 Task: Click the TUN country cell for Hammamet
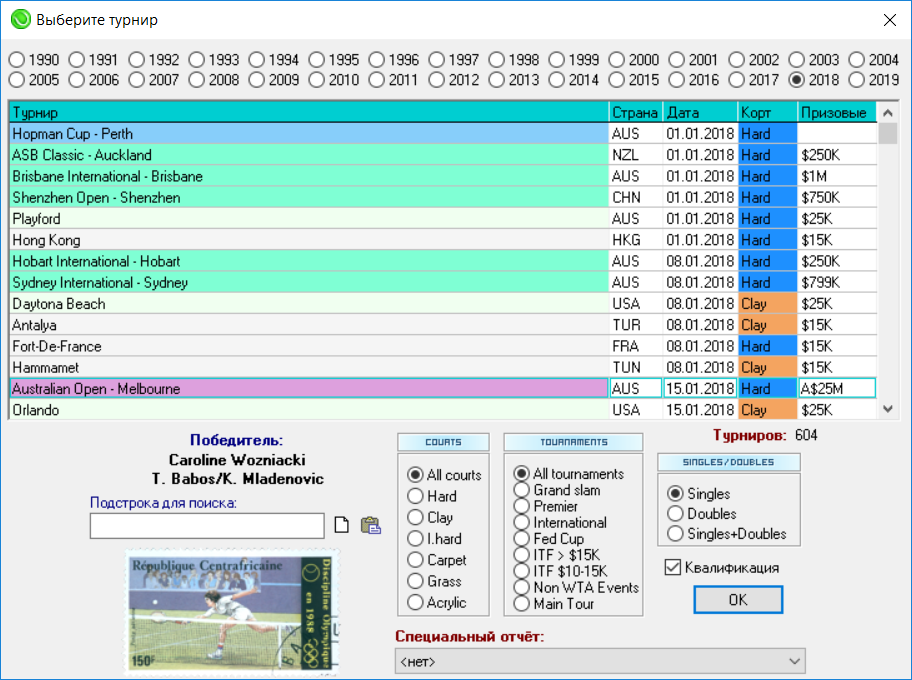point(636,367)
